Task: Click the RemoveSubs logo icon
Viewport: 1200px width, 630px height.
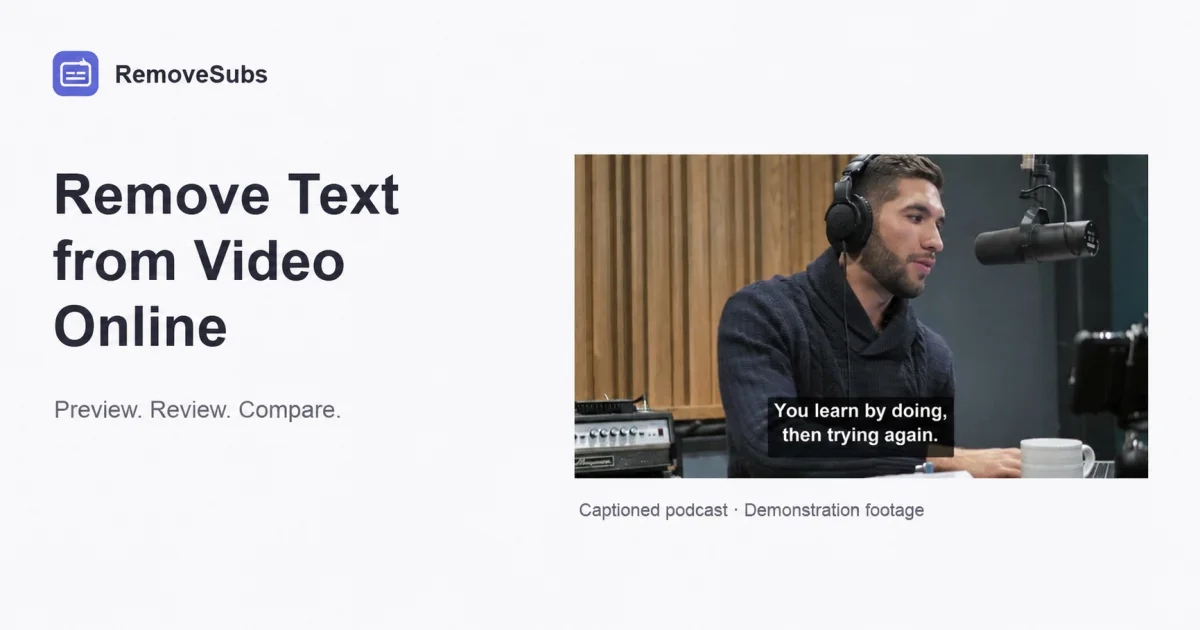Action: (75, 74)
